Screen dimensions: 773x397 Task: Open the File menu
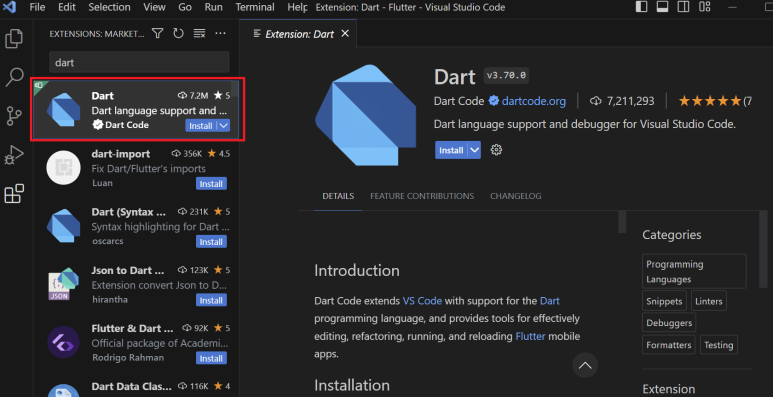37,7
